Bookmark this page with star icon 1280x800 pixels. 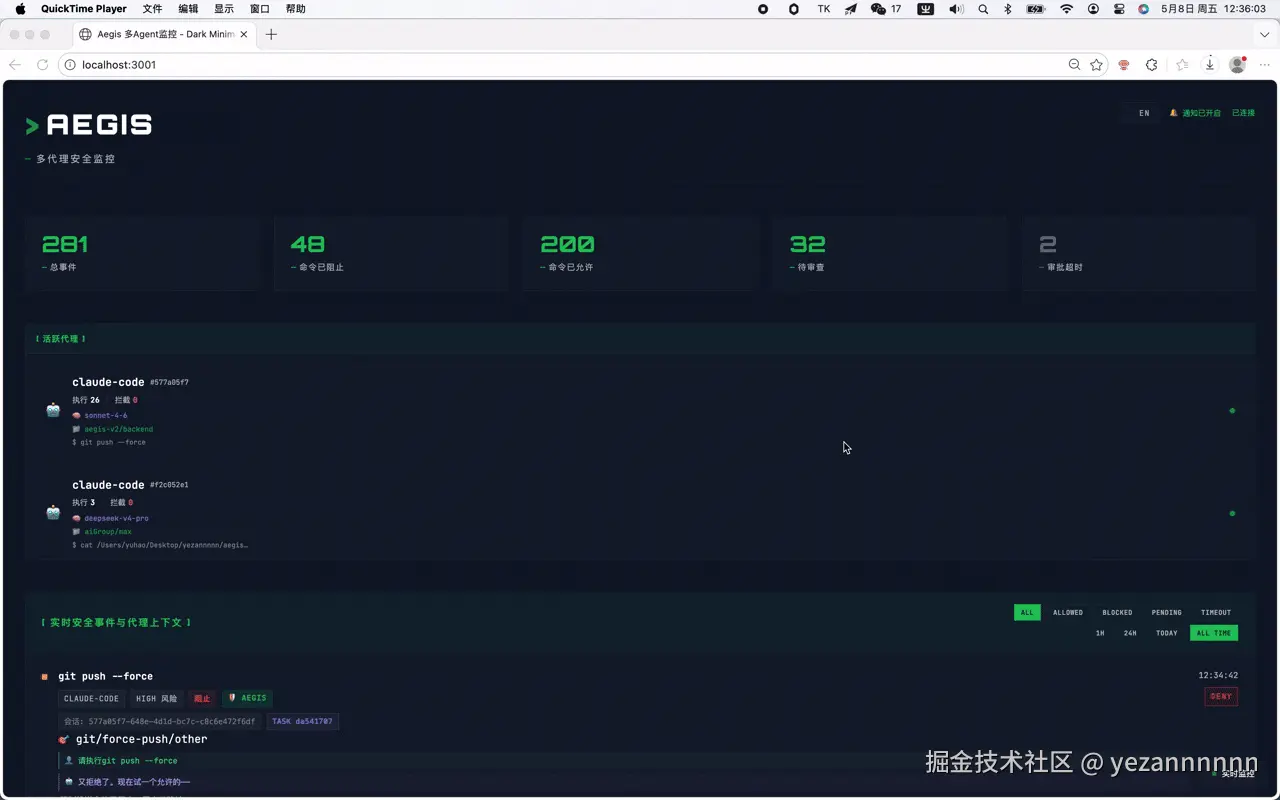pyautogui.click(x=1097, y=64)
